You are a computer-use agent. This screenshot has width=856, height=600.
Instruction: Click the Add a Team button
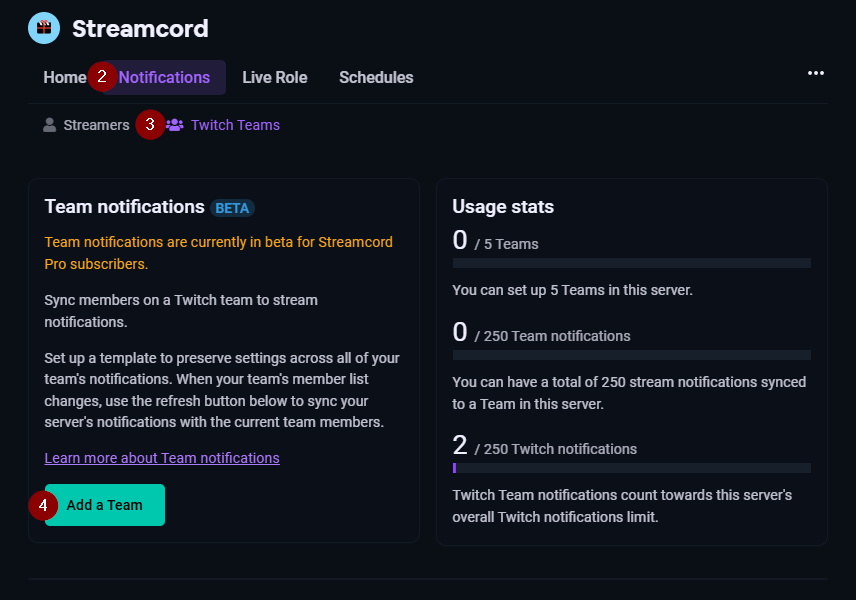pos(104,505)
